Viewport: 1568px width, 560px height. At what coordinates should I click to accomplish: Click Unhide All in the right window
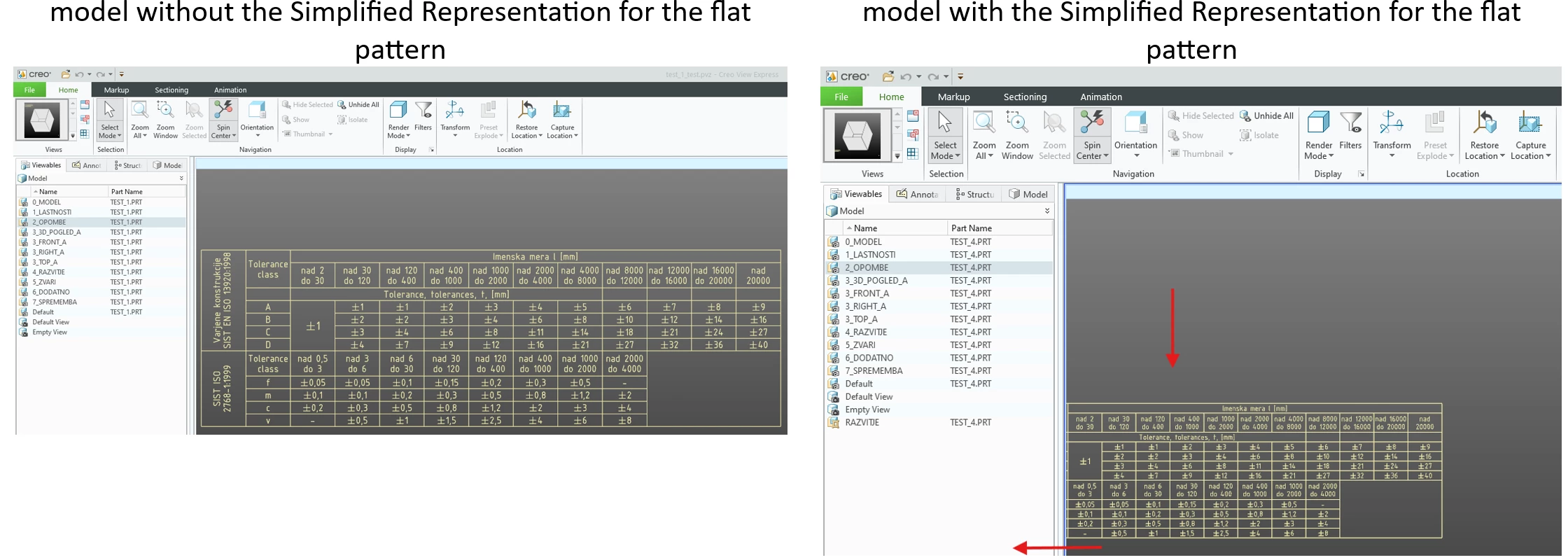coord(1266,115)
